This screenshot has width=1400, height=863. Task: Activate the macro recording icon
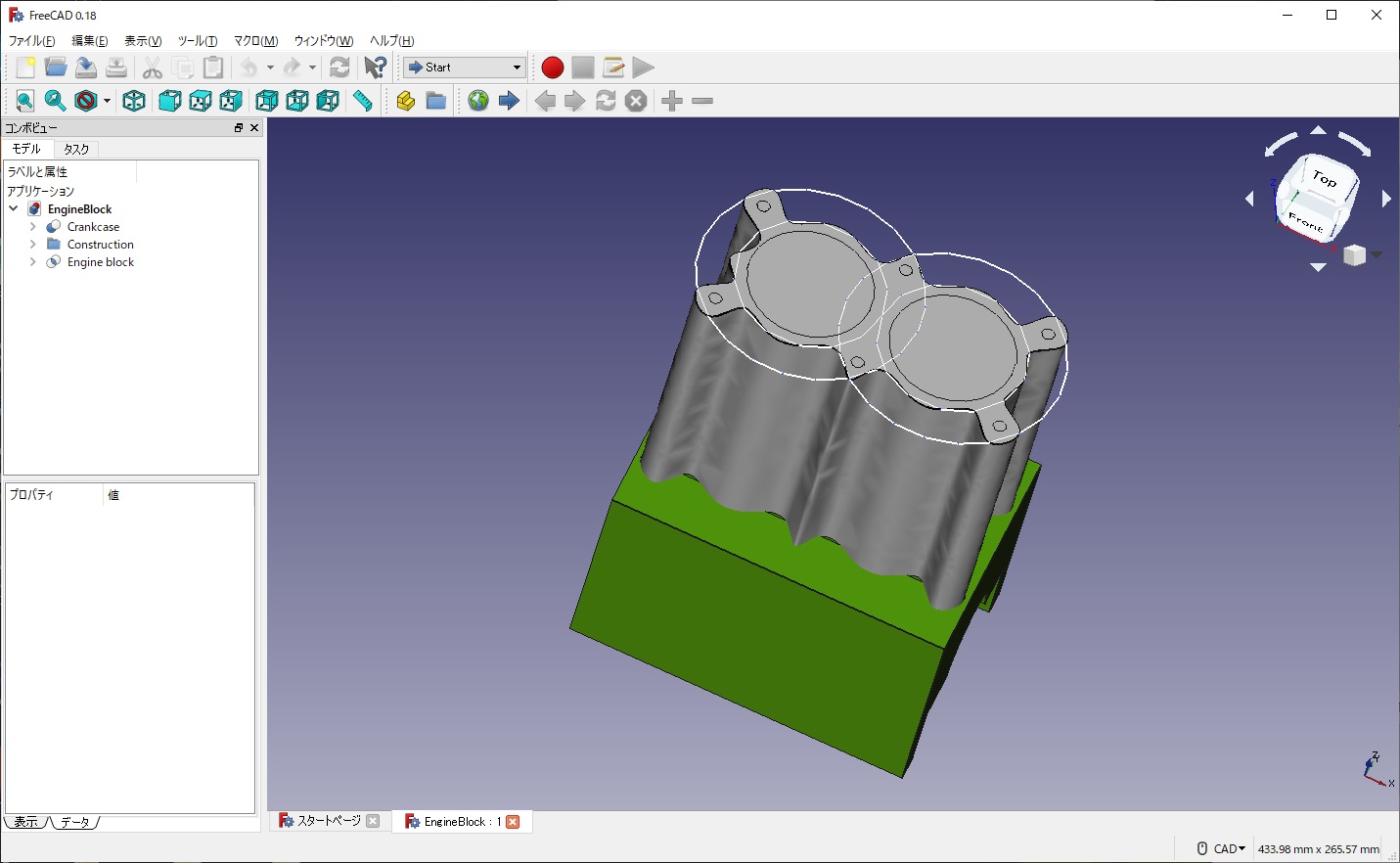[552, 67]
